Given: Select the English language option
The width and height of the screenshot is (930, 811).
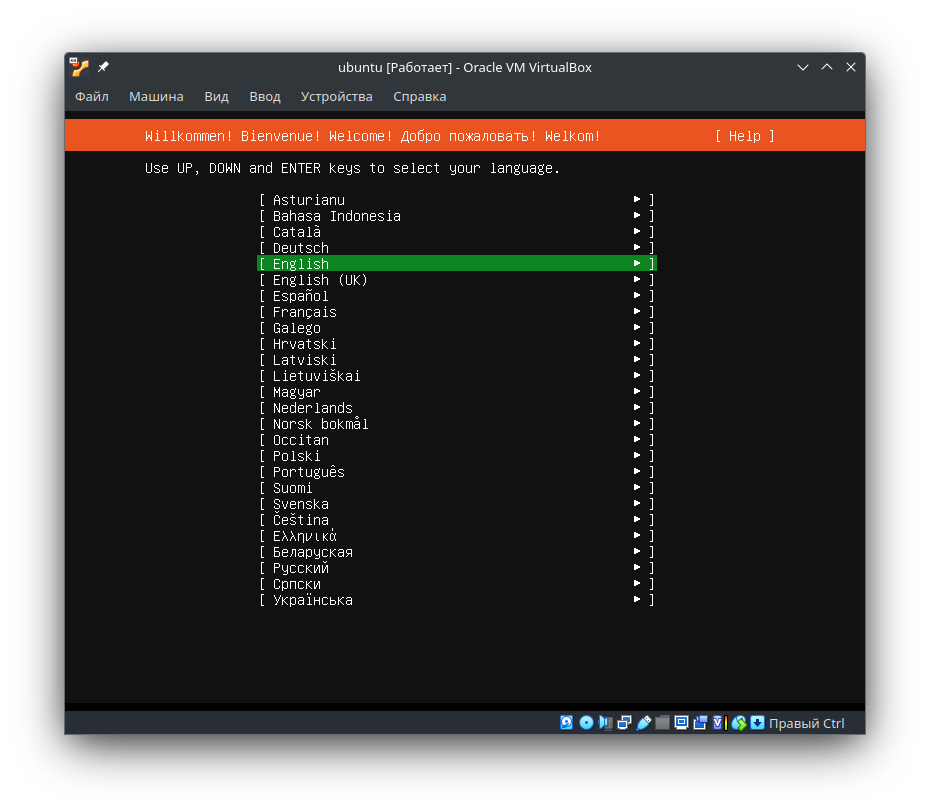Looking at the screenshot, I should click(300, 263).
